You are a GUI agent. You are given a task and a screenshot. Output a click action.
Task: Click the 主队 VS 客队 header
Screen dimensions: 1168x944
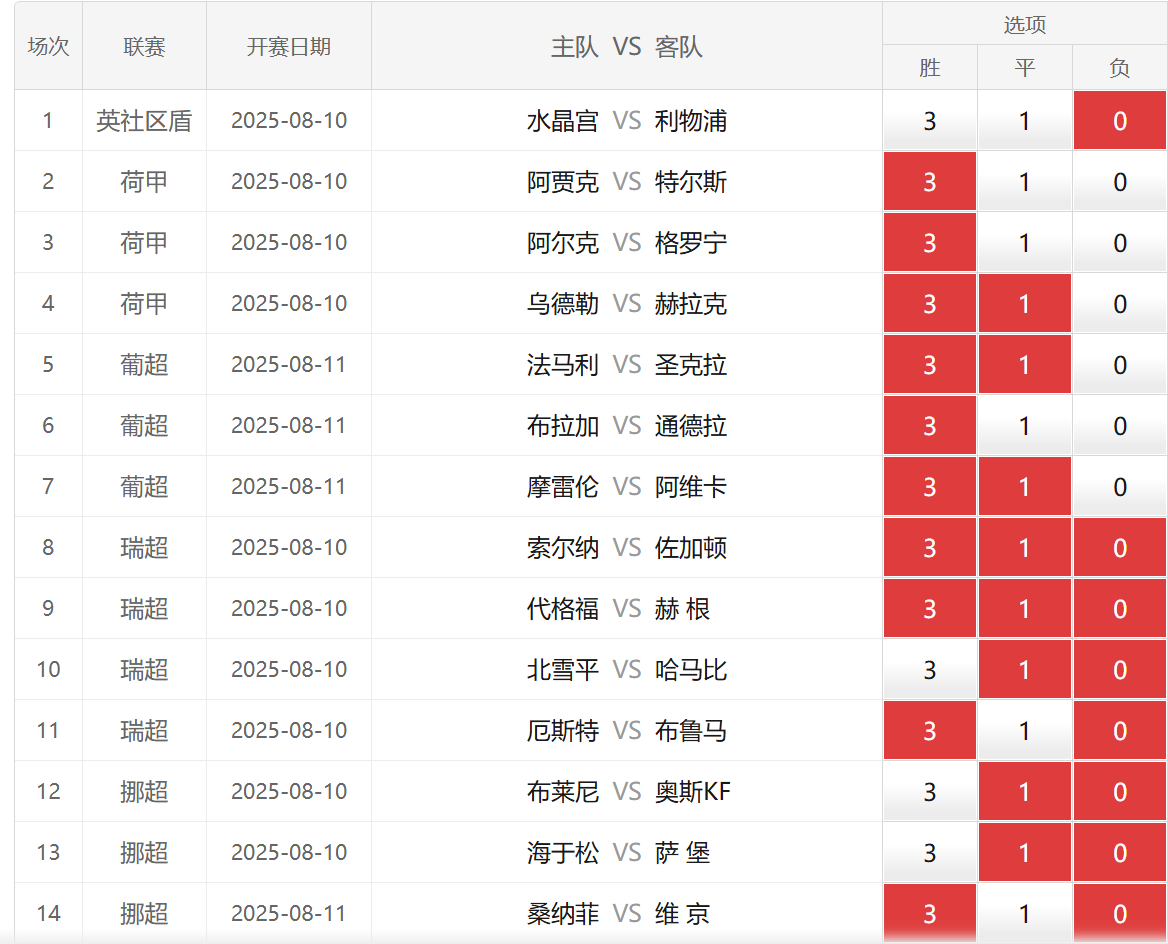click(626, 46)
